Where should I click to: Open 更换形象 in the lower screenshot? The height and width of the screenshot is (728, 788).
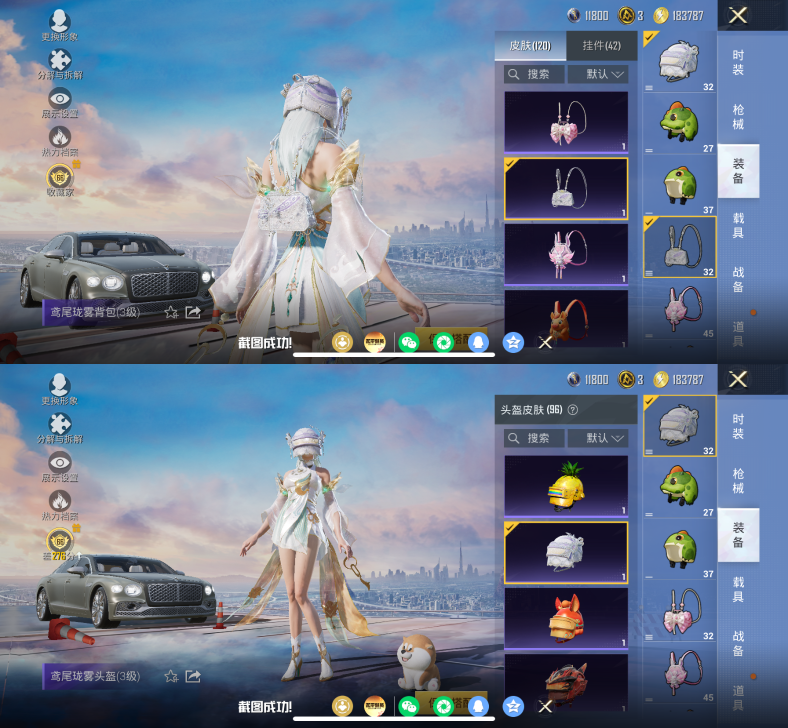[x=59, y=389]
